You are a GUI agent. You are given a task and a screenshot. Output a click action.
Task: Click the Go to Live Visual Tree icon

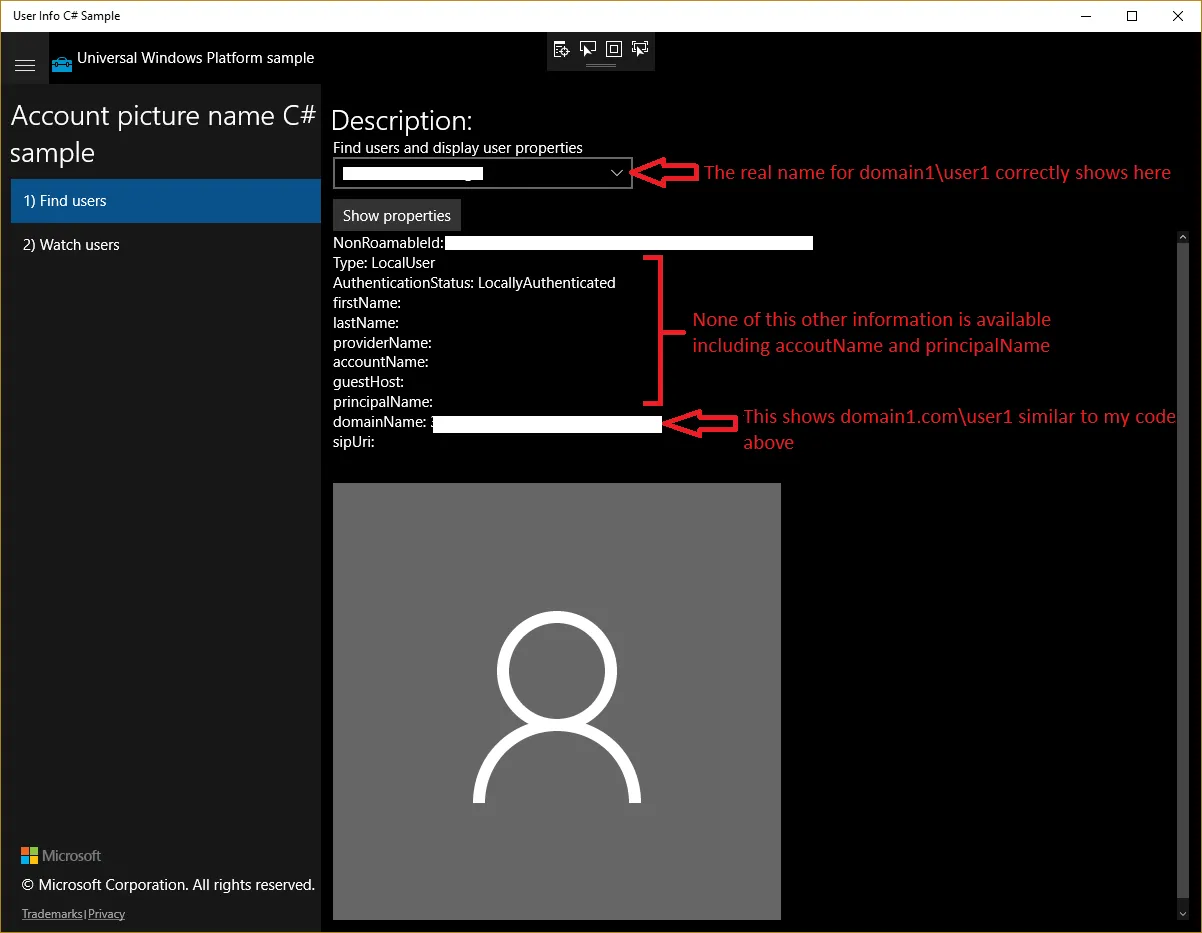[561, 48]
